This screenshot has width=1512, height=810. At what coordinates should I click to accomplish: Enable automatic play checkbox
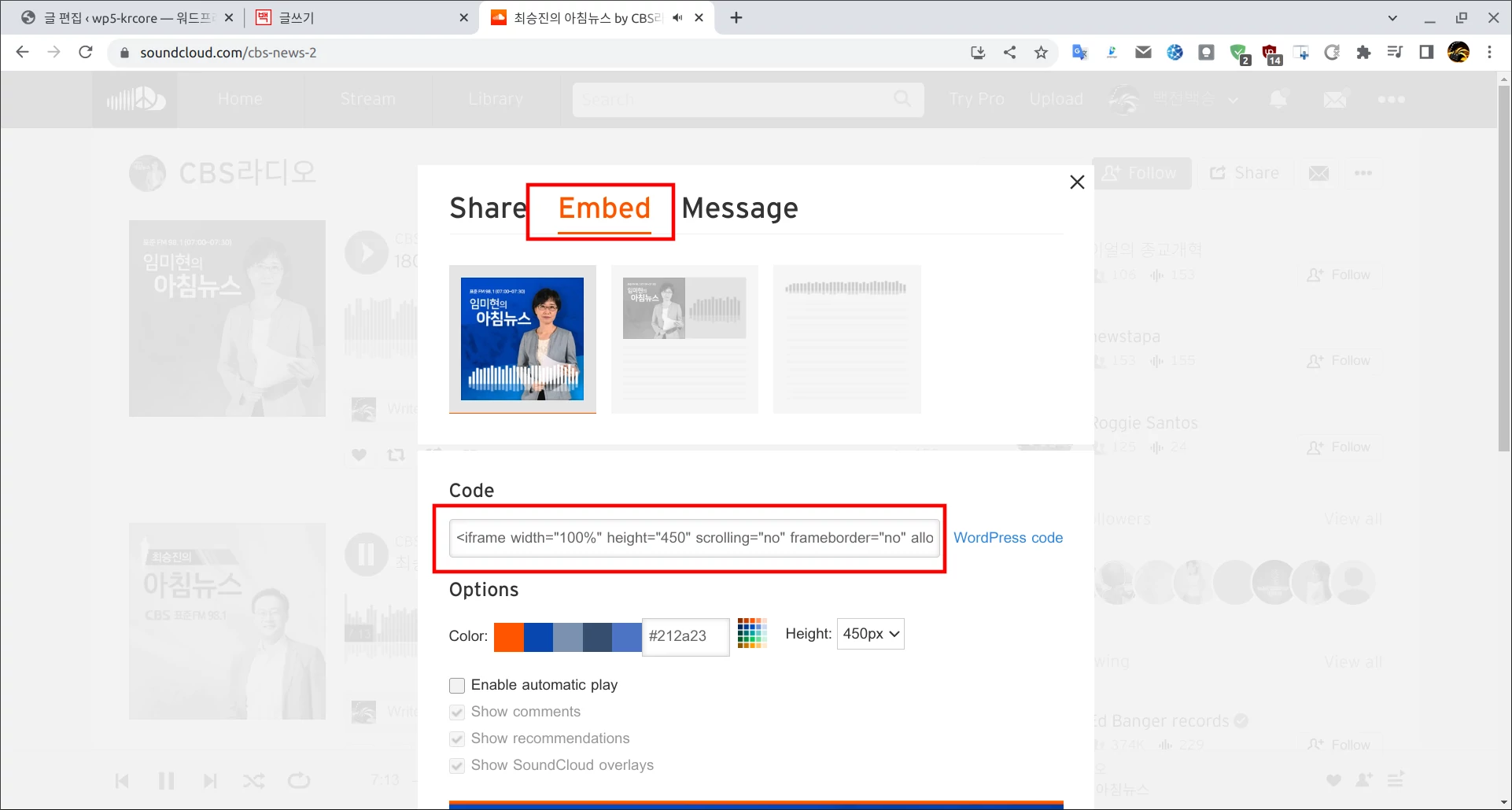click(457, 686)
